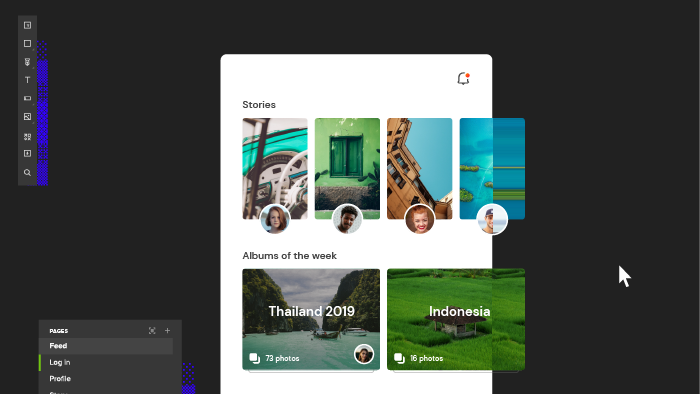
Task: Select the Rectangle shape tool
Action: tap(27, 44)
